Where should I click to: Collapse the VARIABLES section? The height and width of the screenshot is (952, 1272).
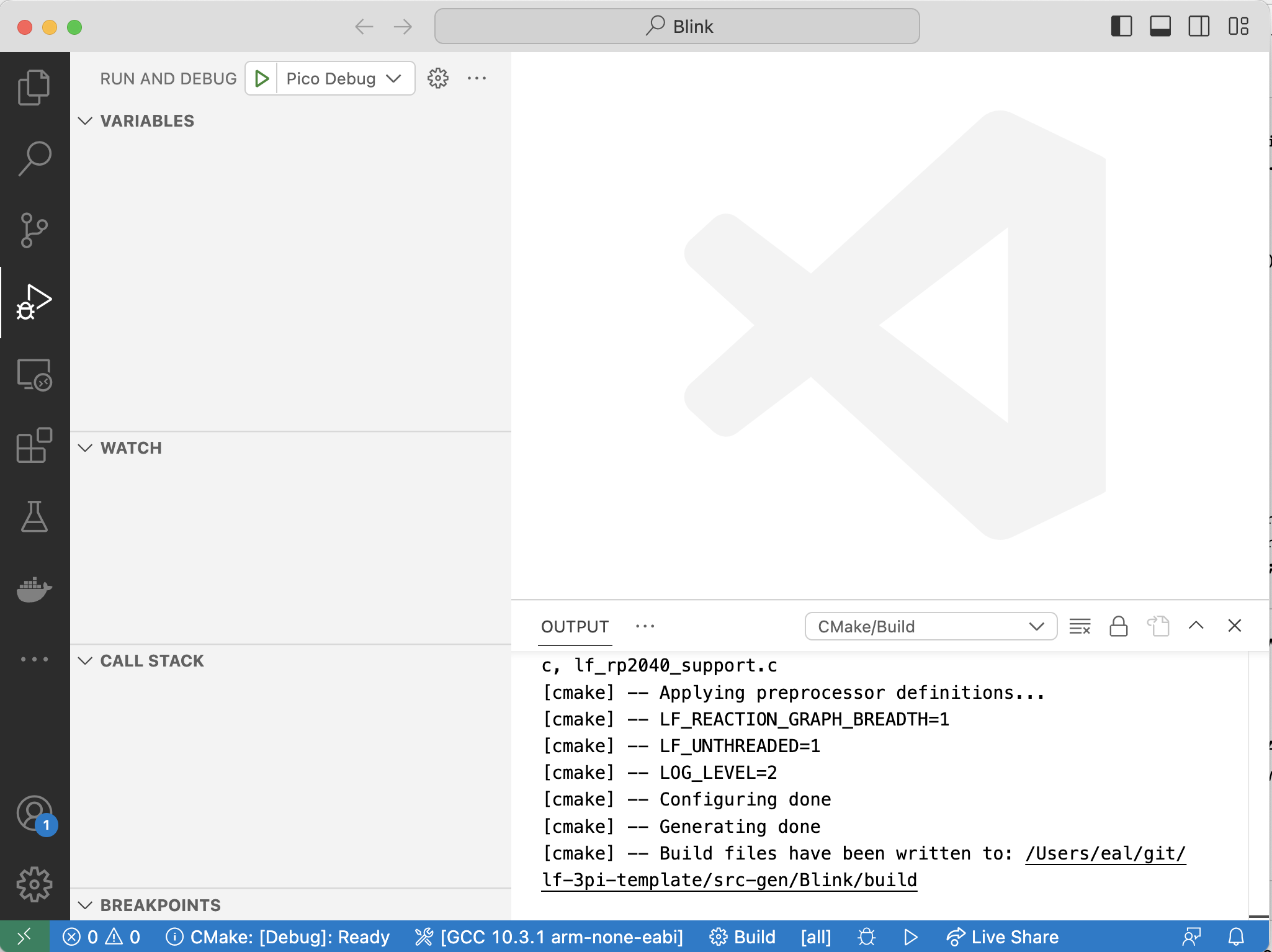tap(147, 121)
